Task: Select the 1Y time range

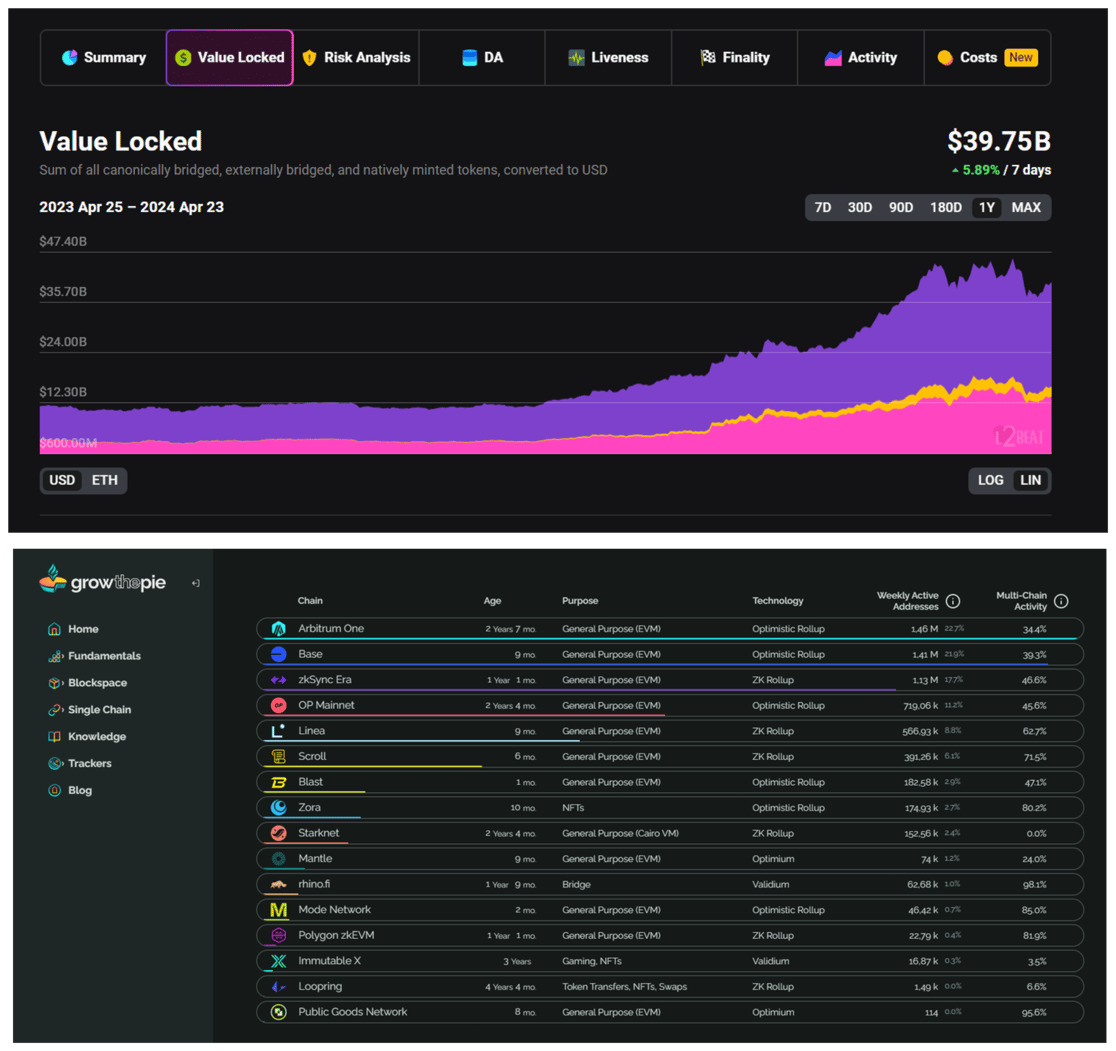Action: [986, 208]
